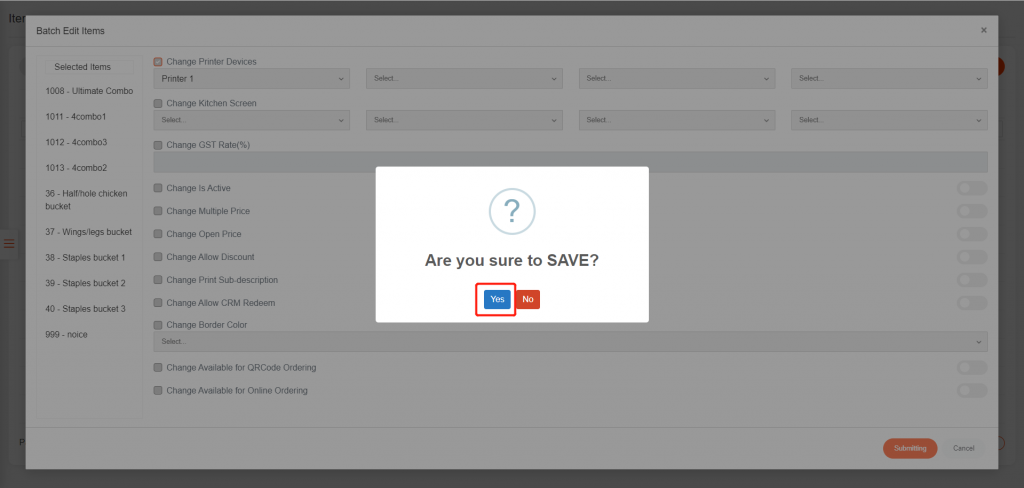Toggle the Change Is Active switch
This screenshot has height=488, width=1024.
972,188
